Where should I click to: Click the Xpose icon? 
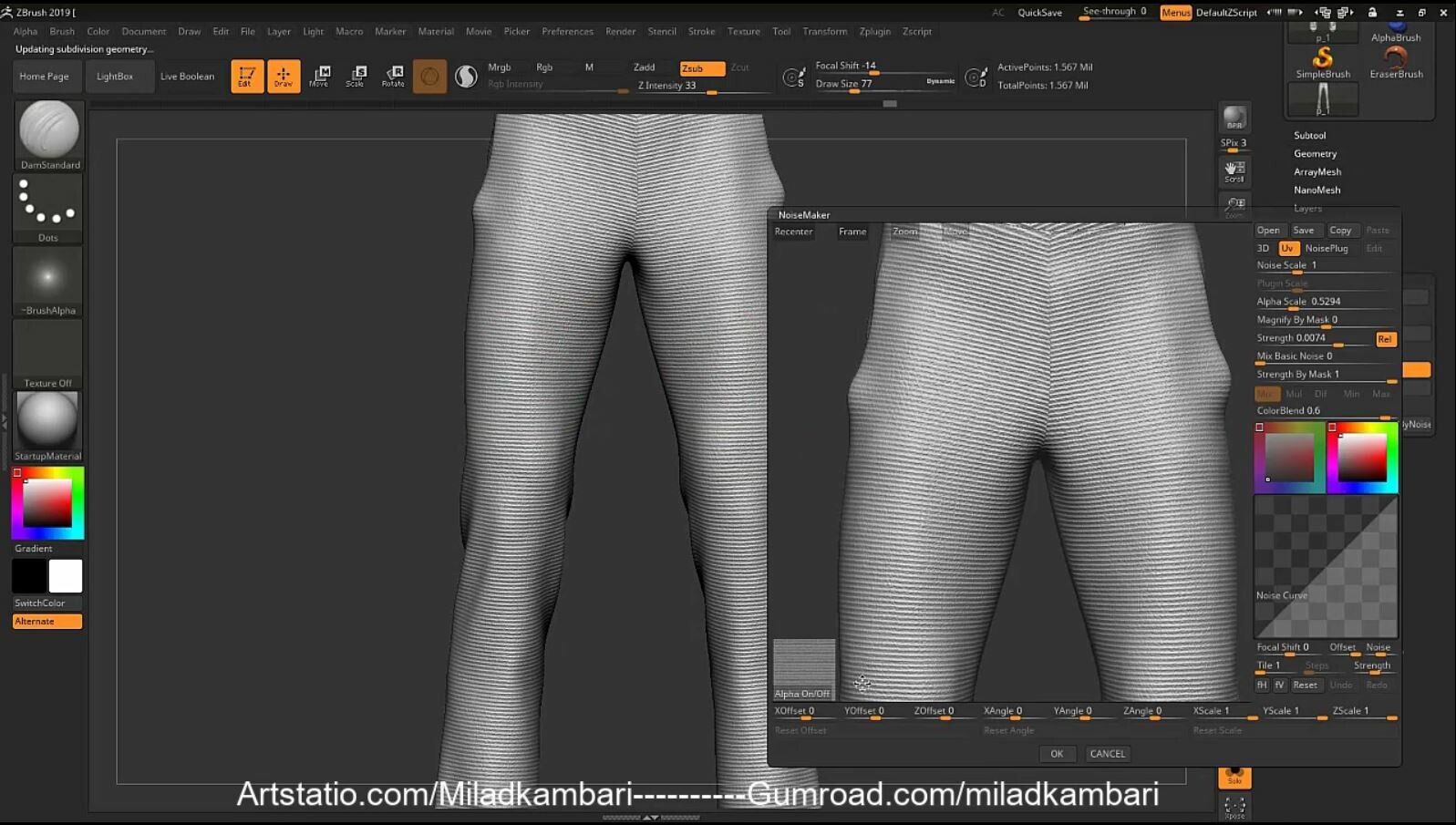tap(1234, 808)
